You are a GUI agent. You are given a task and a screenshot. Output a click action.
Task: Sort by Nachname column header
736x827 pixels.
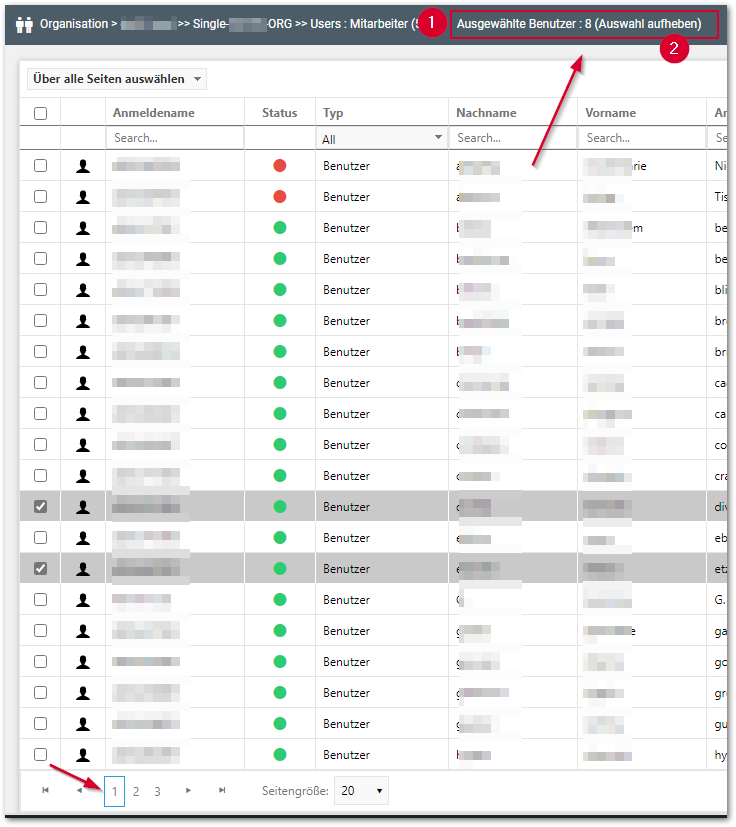(x=486, y=113)
